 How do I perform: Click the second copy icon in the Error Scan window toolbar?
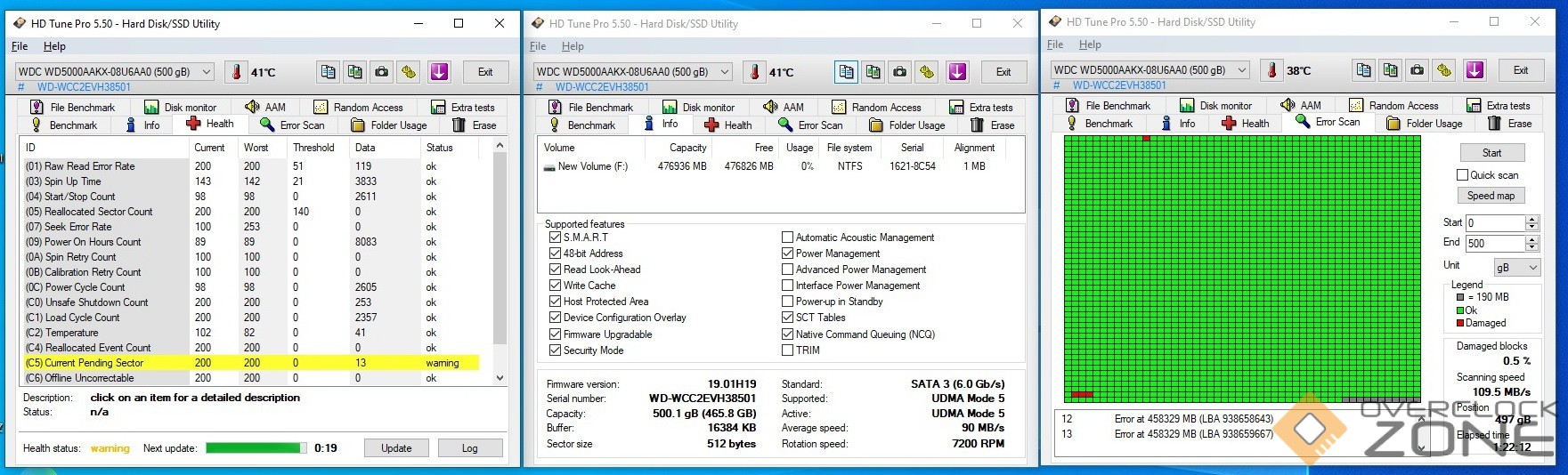click(x=1390, y=70)
